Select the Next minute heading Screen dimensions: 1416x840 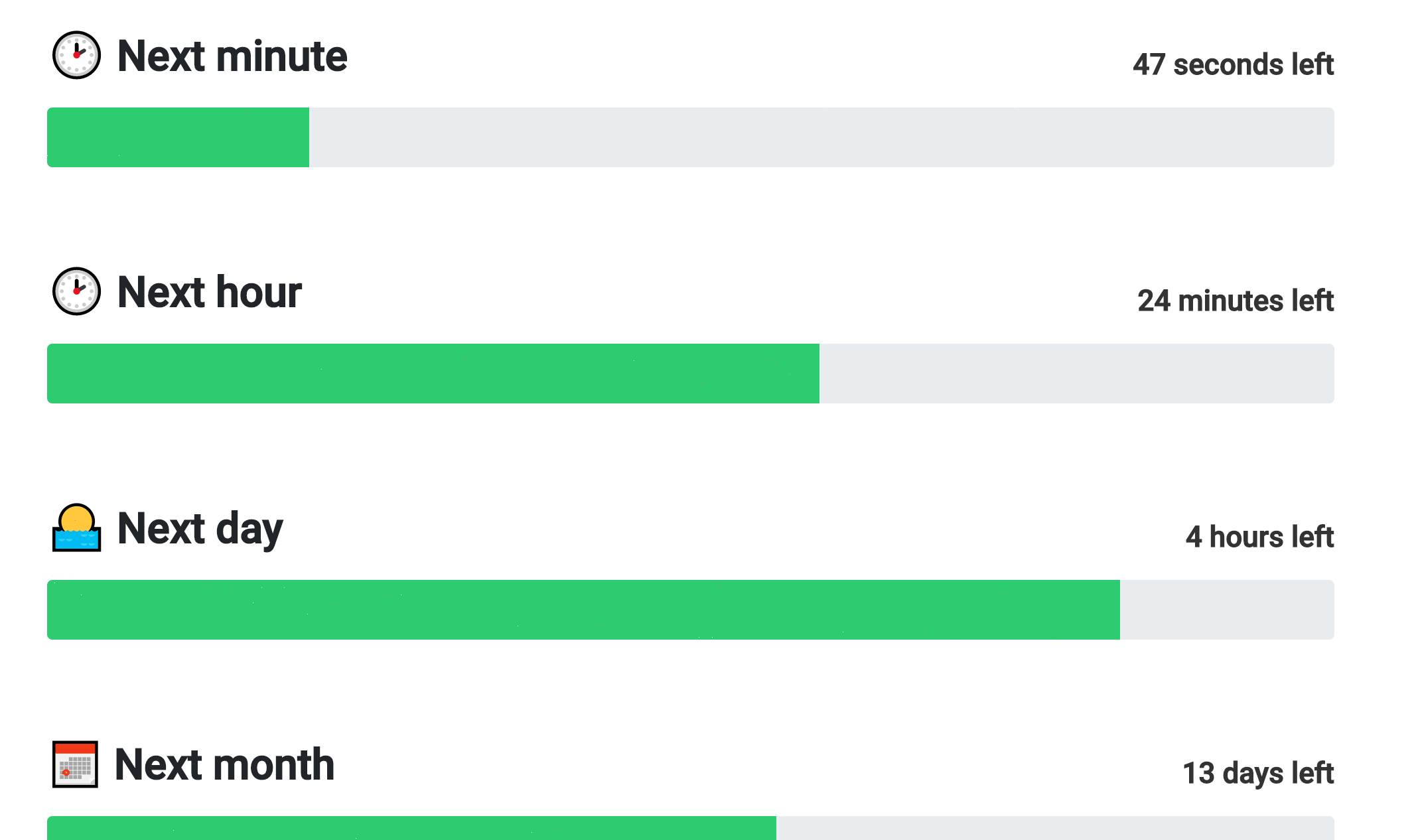[232, 56]
